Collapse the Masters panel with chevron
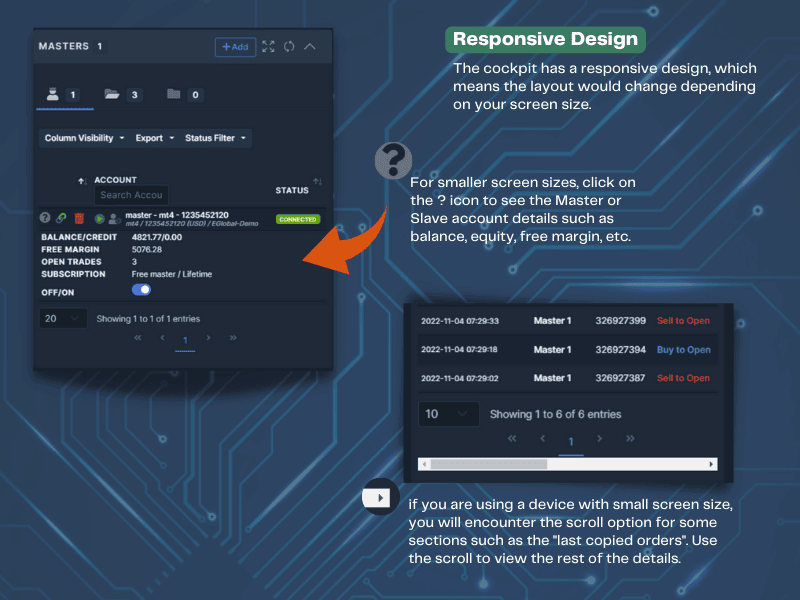Image resolution: width=800 pixels, height=600 pixels. pyautogui.click(x=310, y=46)
